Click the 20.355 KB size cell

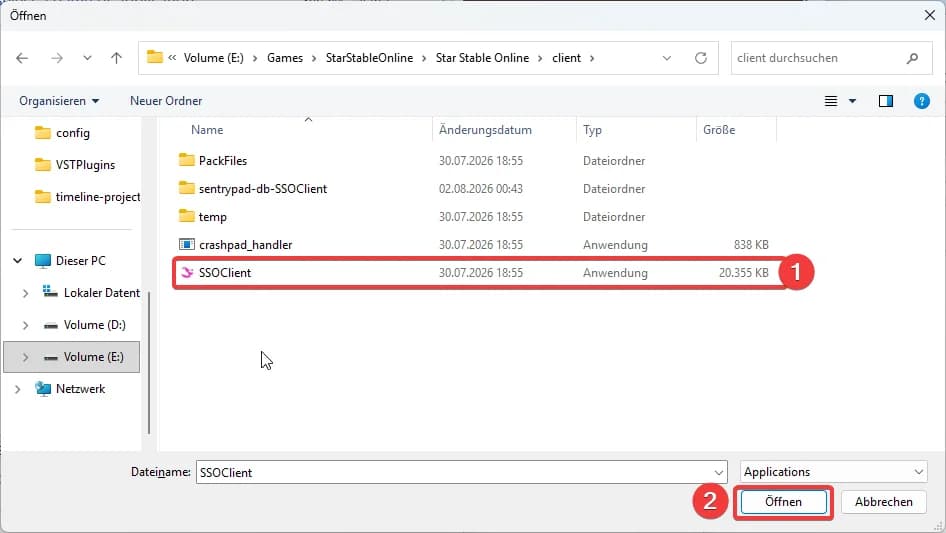(x=743, y=273)
